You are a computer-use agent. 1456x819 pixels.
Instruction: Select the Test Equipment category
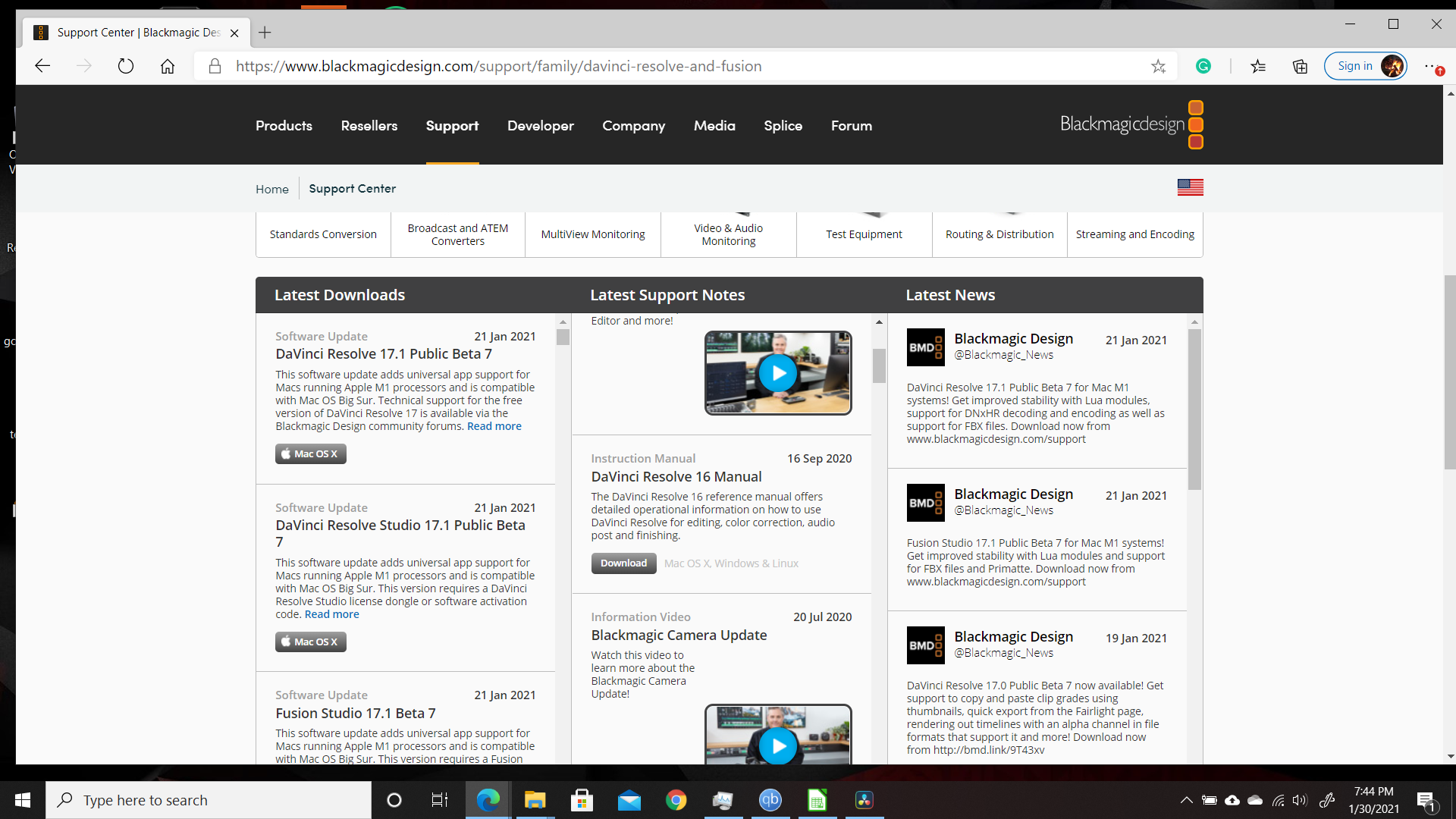click(864, 234)
